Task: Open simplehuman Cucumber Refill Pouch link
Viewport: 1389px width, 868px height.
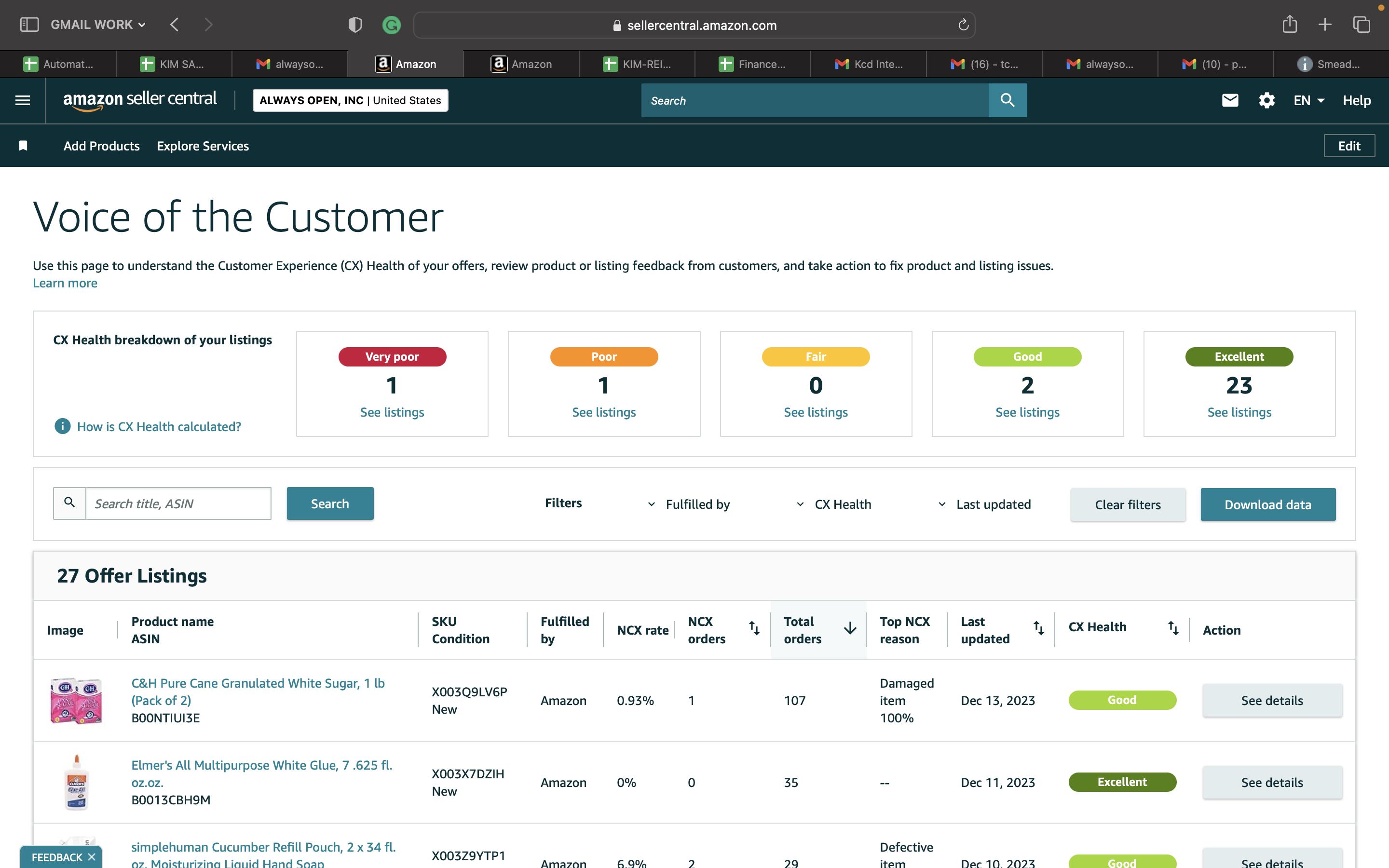Action: [x=263, y=855]
